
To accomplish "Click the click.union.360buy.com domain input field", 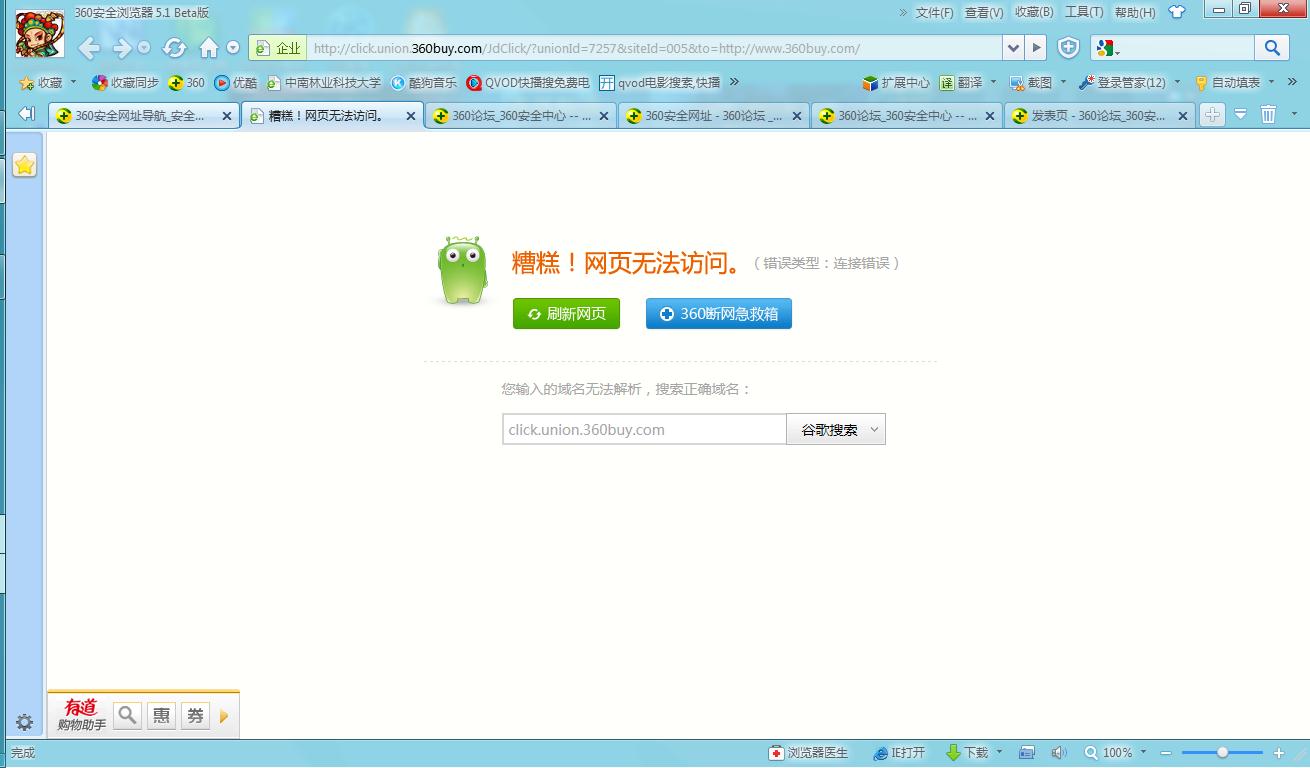I will [644, 430].
